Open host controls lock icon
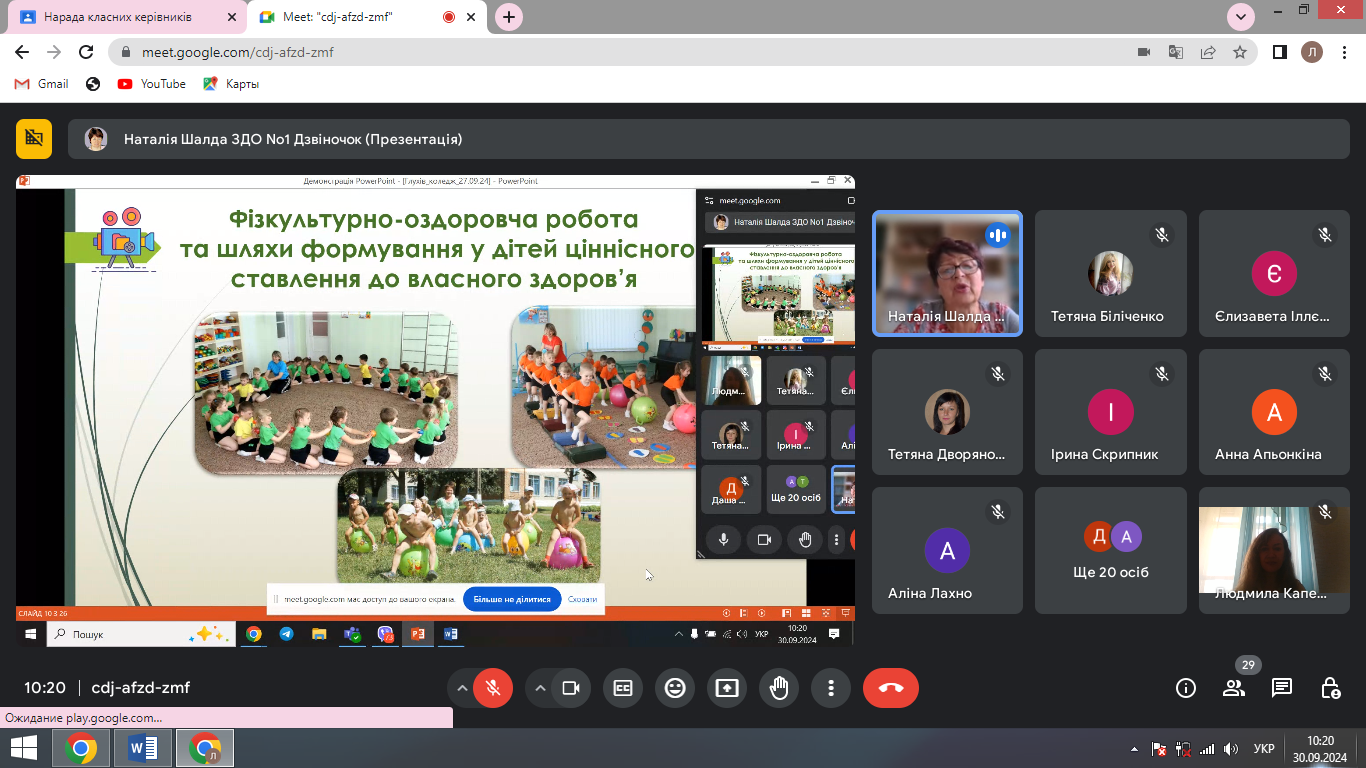Image resolution: width=1366 pixels, height=768 pixels. tap(1330, 688)
